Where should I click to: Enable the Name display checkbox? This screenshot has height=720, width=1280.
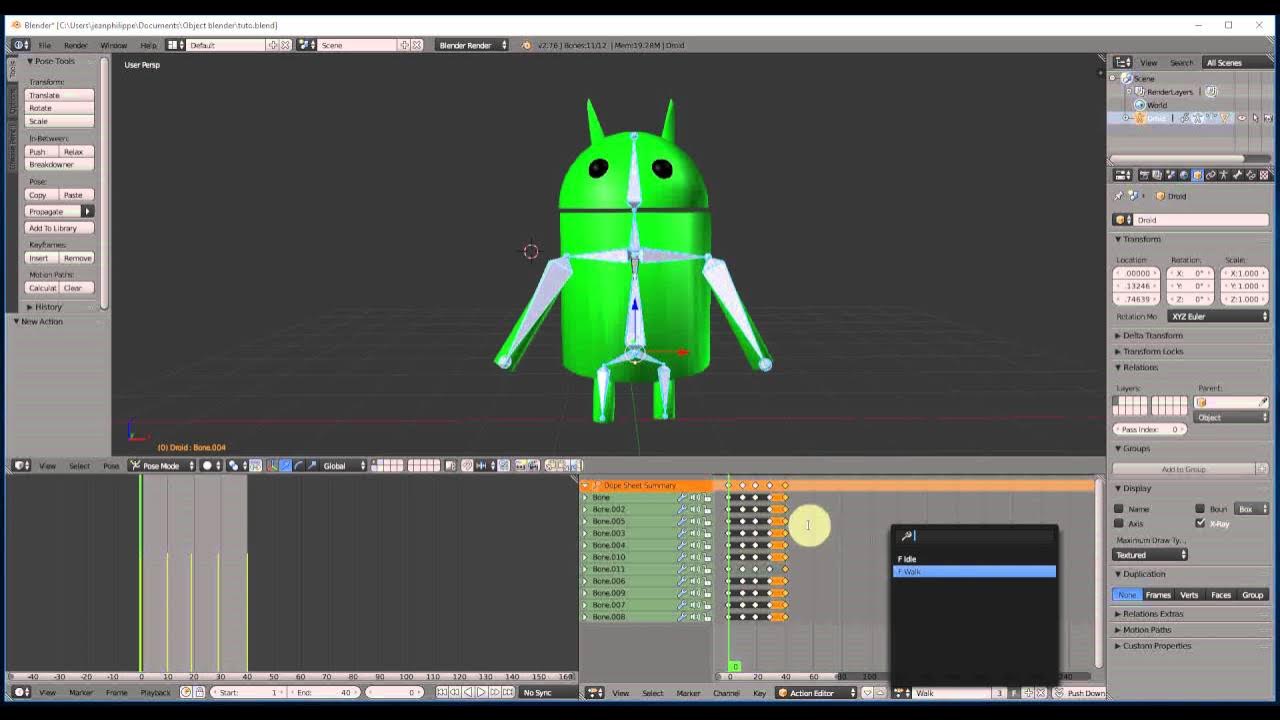(1119, 508)
